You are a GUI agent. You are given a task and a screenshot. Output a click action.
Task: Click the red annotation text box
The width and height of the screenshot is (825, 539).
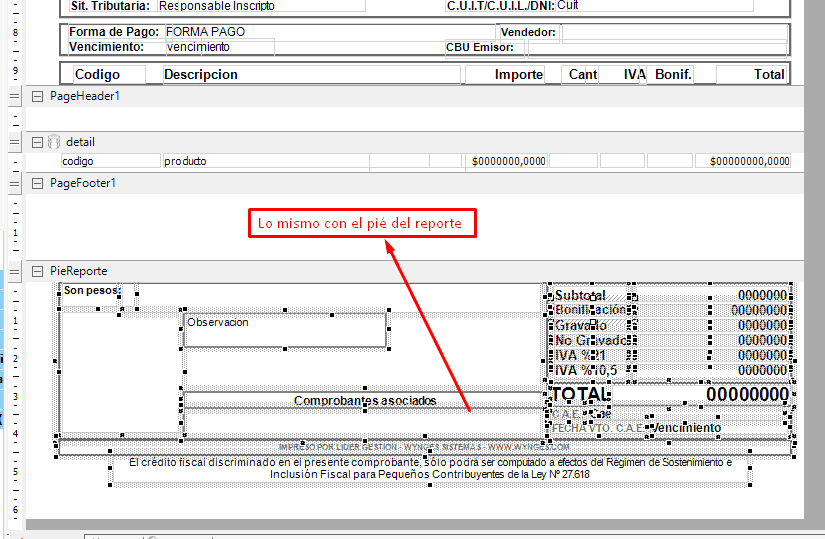(x=361, y=223)
